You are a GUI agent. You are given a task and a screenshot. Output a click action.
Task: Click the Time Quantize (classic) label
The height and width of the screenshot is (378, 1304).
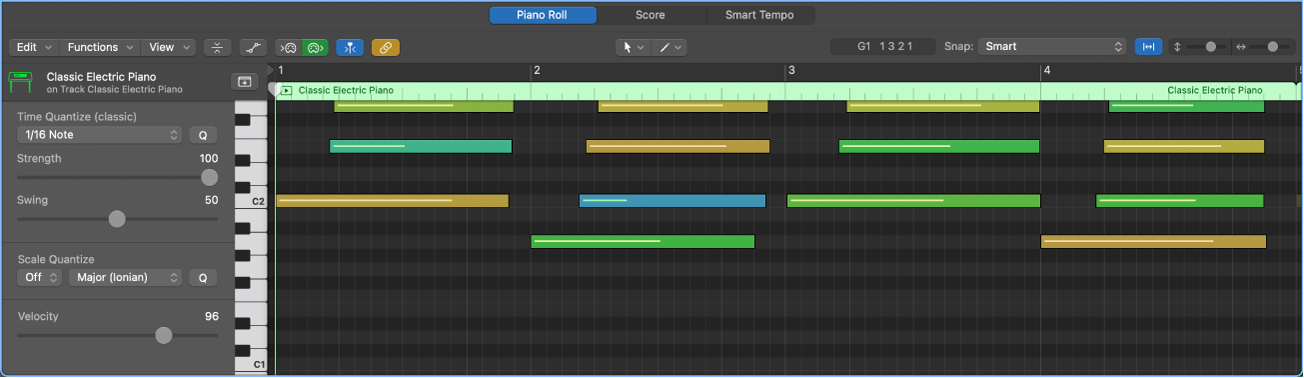tap(76, 117)
